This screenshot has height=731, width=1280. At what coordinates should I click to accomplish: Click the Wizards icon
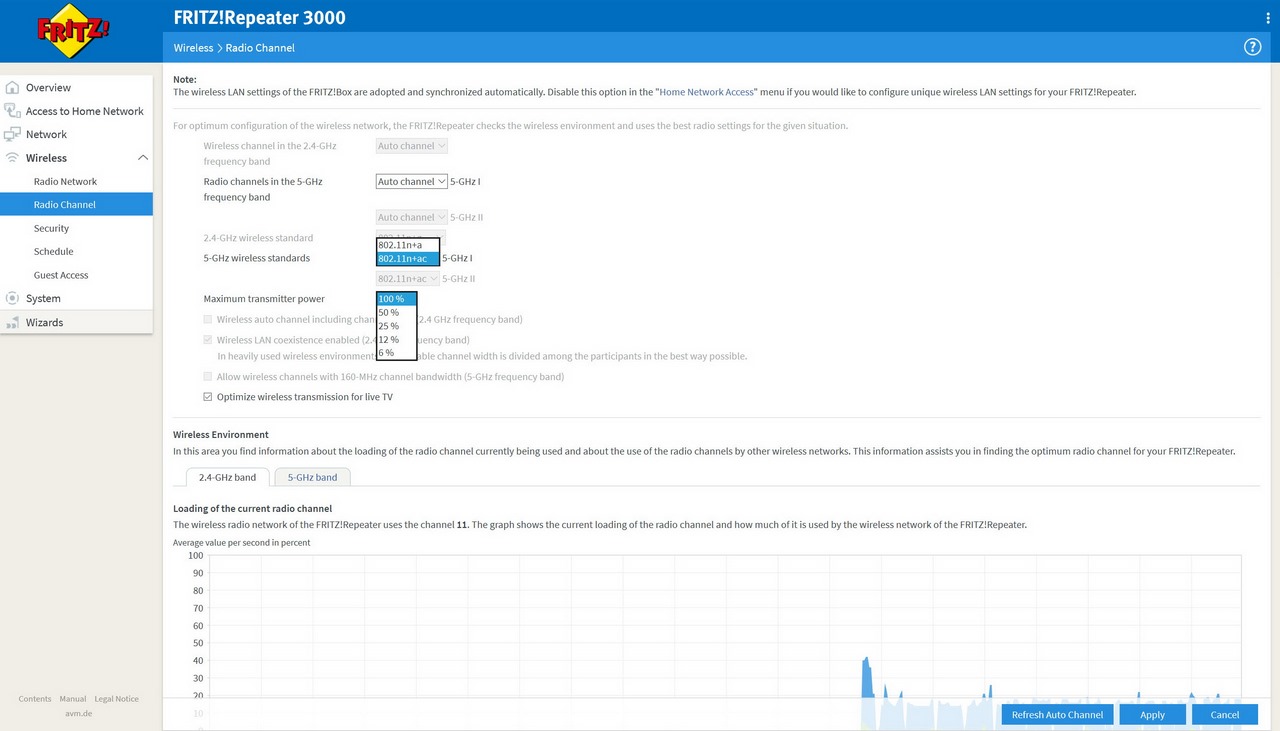[x=12, y=322]
